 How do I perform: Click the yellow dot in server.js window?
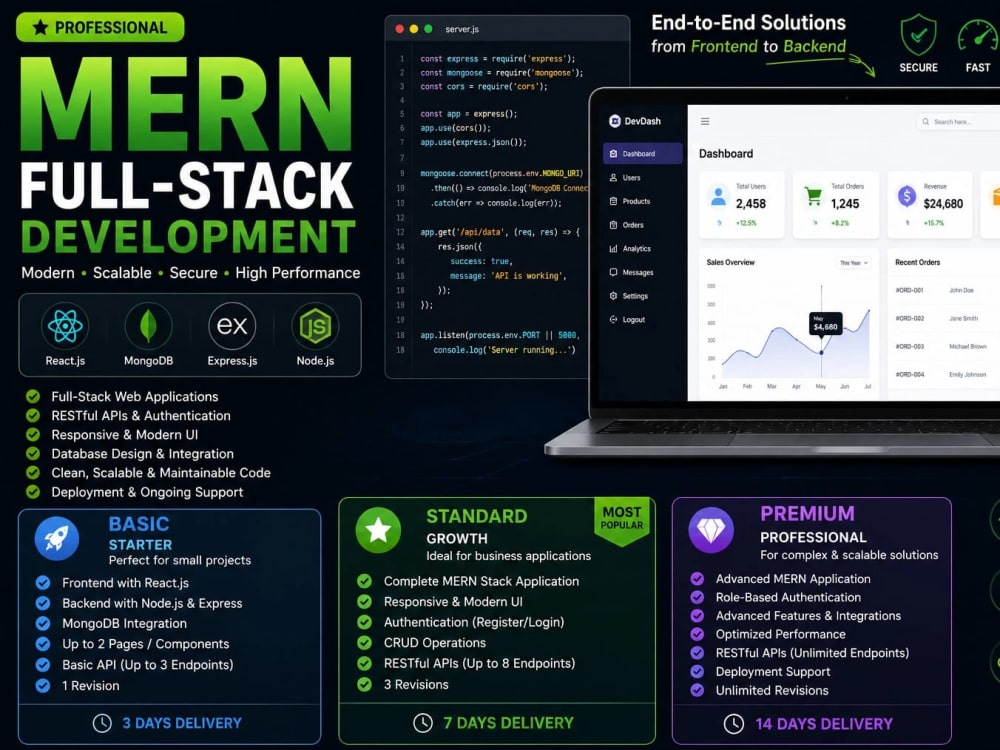coord(414,29)
